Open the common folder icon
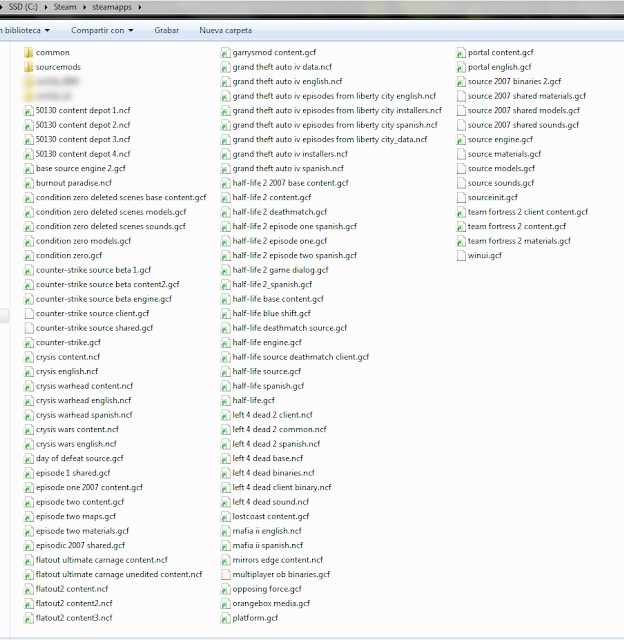624x640 pixels. pos(29,53)
